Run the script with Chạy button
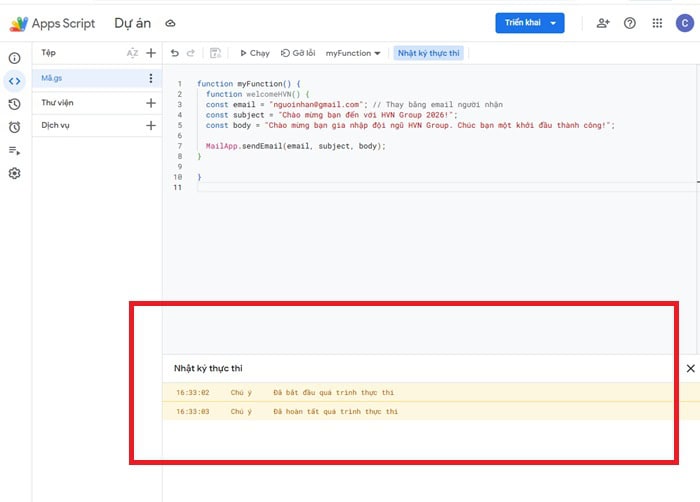700x502 pixels. (254, 53)
